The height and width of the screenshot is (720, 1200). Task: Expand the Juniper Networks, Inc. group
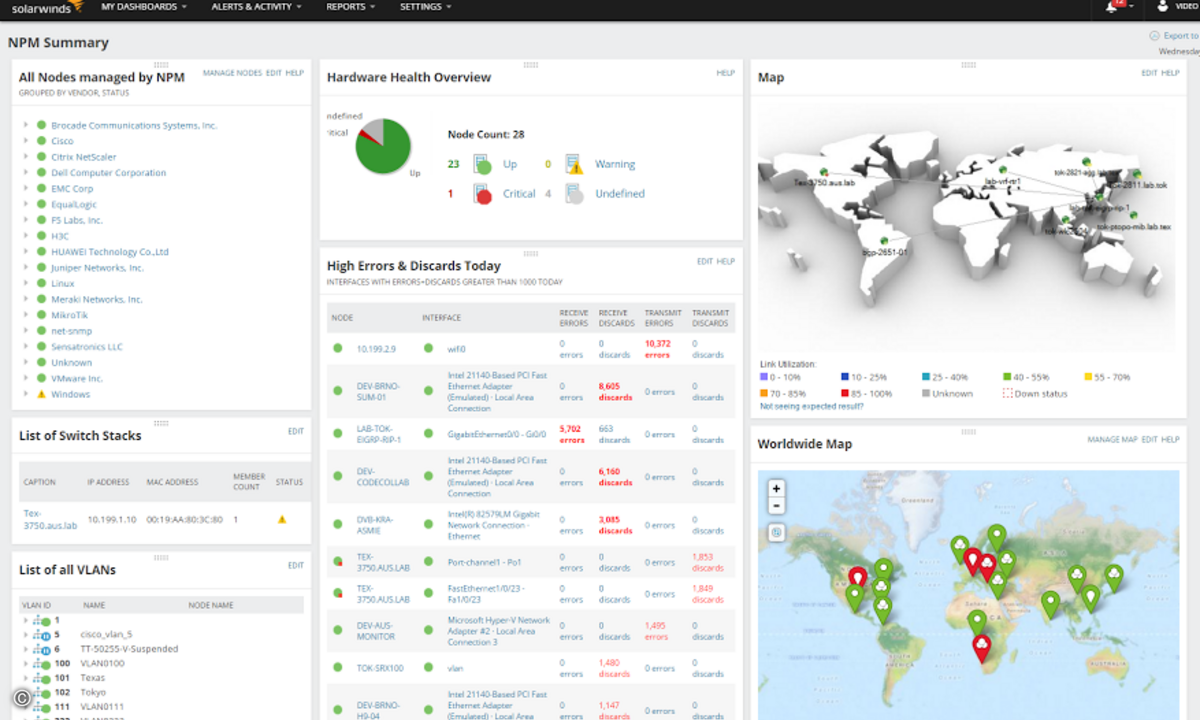(25, 268)
